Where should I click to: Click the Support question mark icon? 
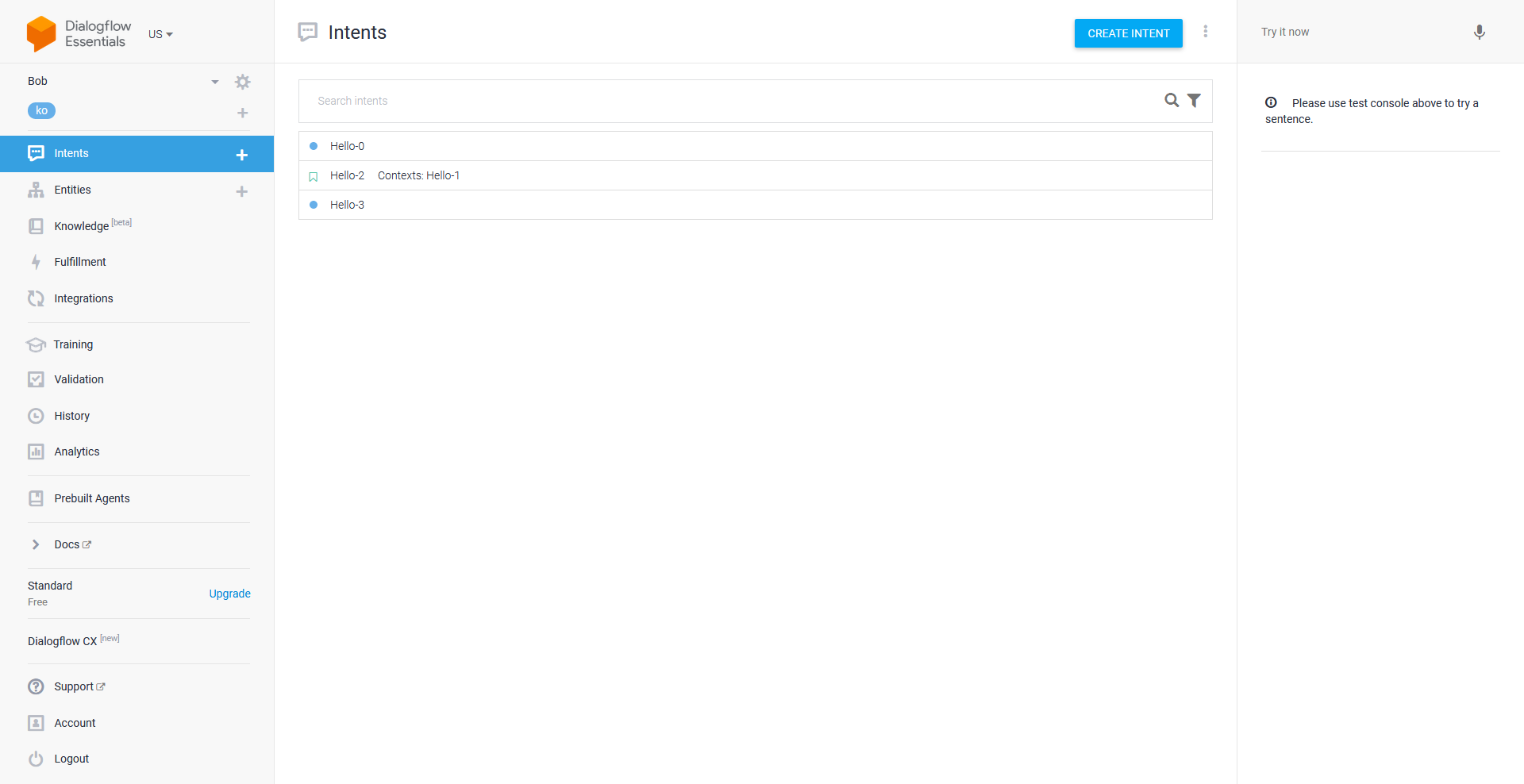tap(36, 686)
